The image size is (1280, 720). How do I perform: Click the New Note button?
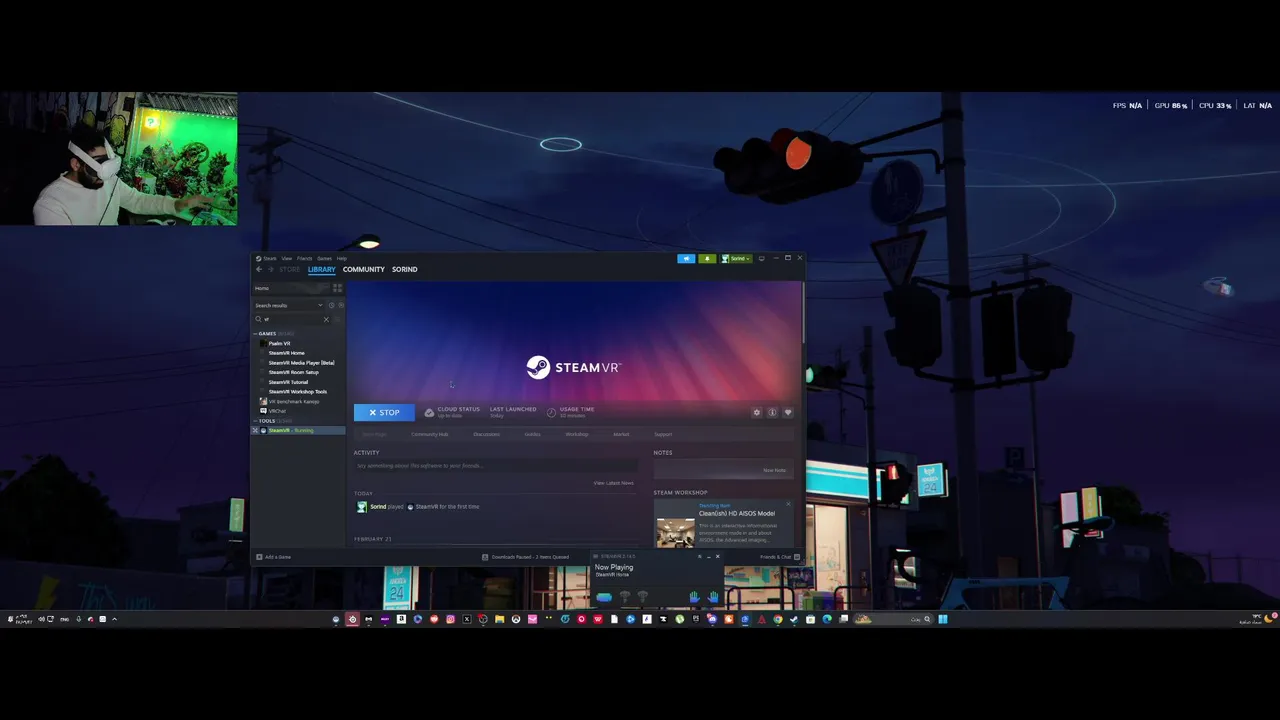pyautogui.click(x=774, y=470)
